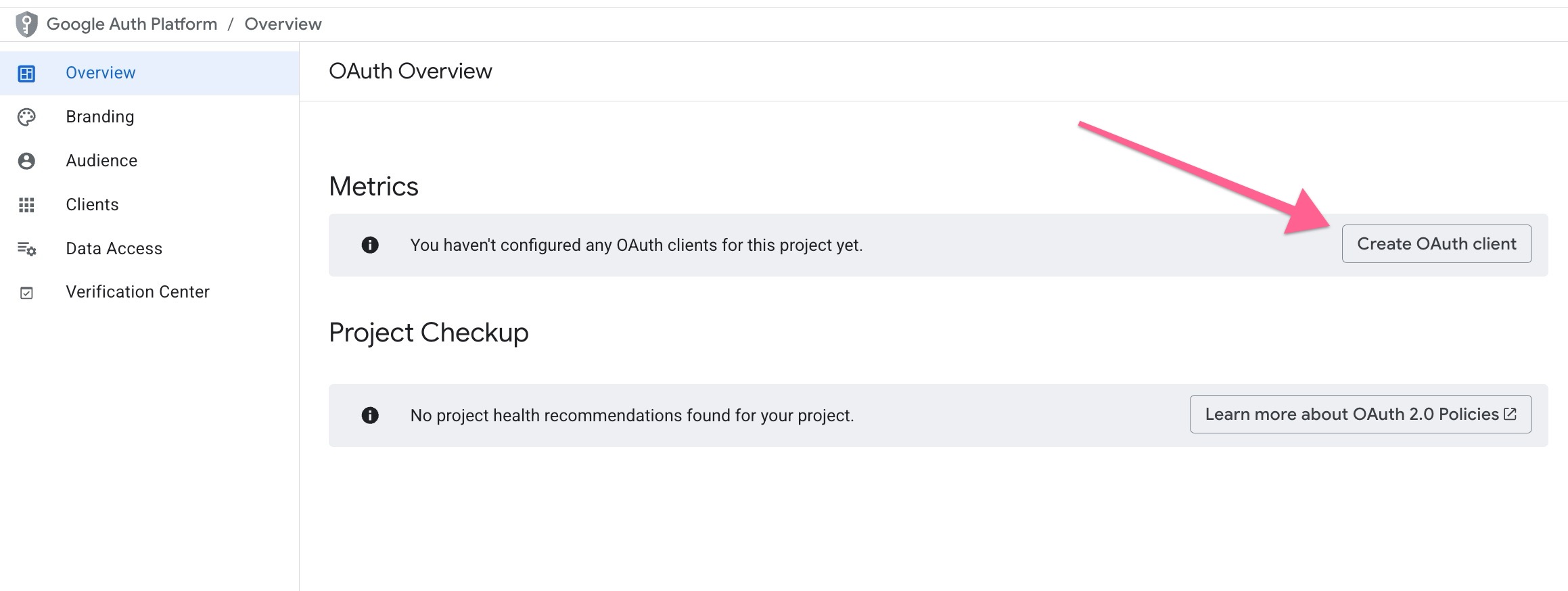This screenshot has height=591, width=1568.
Task: Navigate to Data Access
Action: pyautogui.click(x=114, y=249)
